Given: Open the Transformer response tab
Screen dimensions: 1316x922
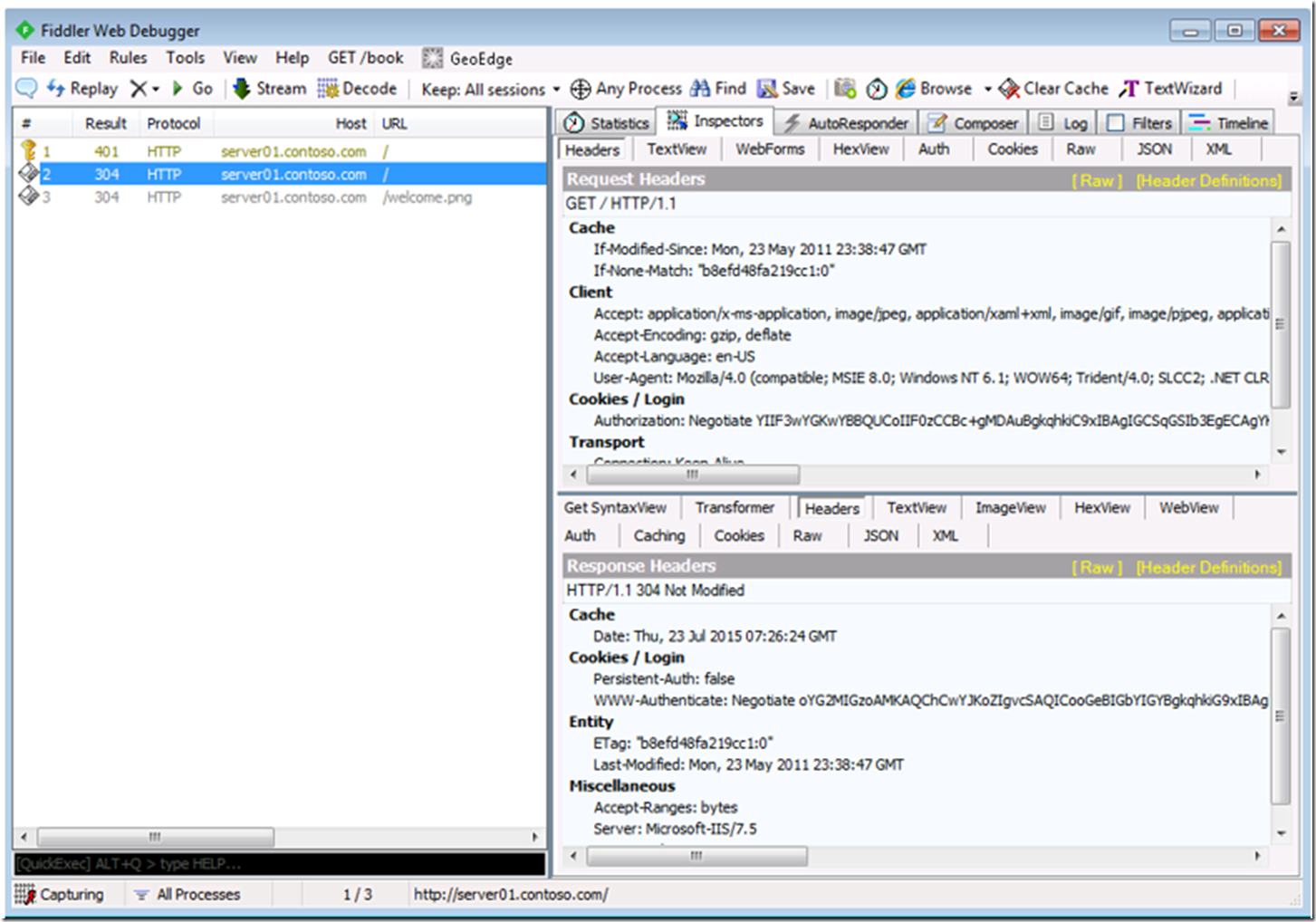Looking at the screenshot, I should click(735, 508).
